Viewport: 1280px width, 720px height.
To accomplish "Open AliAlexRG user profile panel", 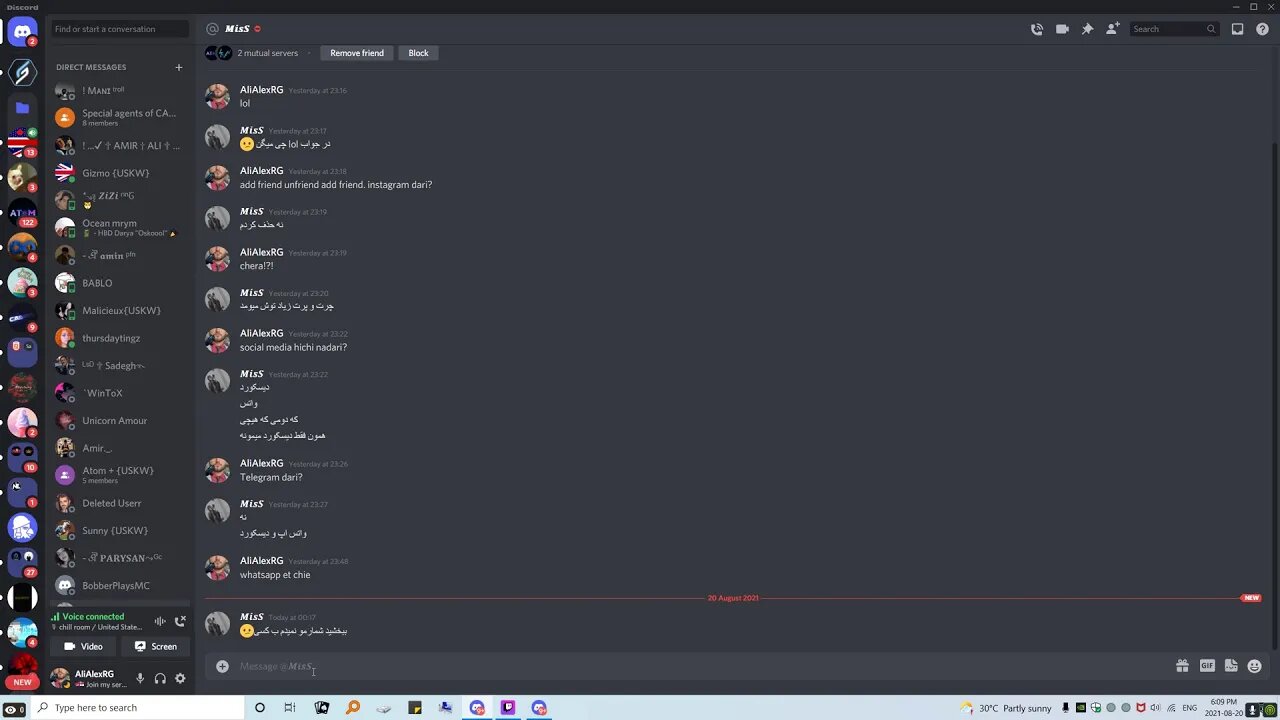I will [90, 678].
